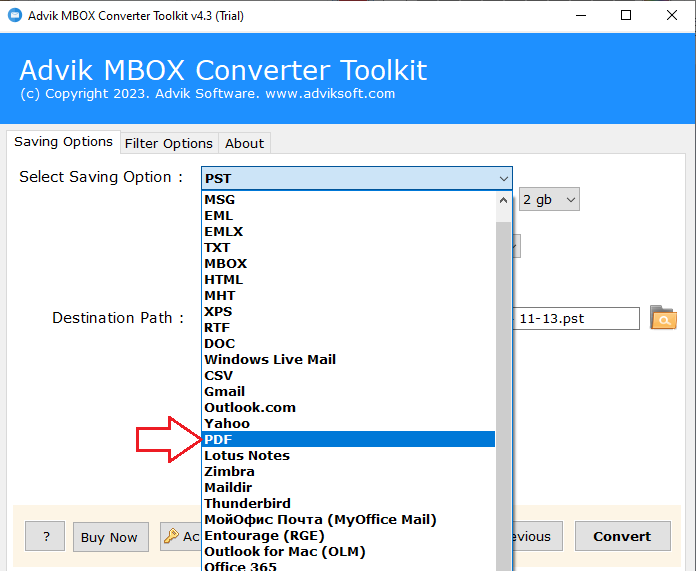Select Thunderbird in the saving options
Image resolution: width=696 pixels, height=571 pixels.
pyautogui.click(x=348, y=504)
